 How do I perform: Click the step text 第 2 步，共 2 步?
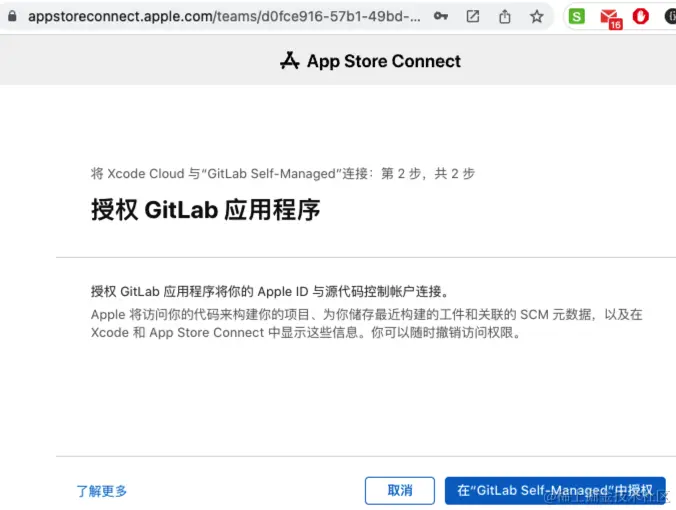pos(428,173)
